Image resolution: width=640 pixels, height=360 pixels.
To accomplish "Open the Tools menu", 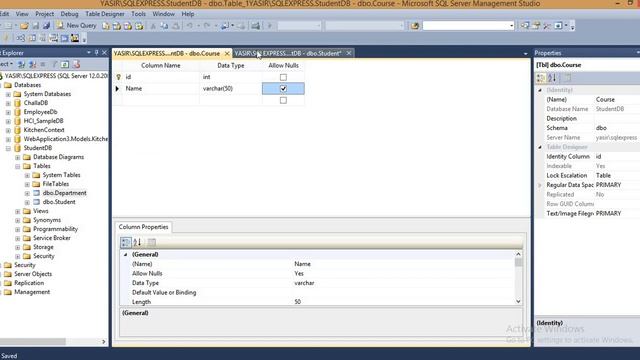I will pos(138,14).
